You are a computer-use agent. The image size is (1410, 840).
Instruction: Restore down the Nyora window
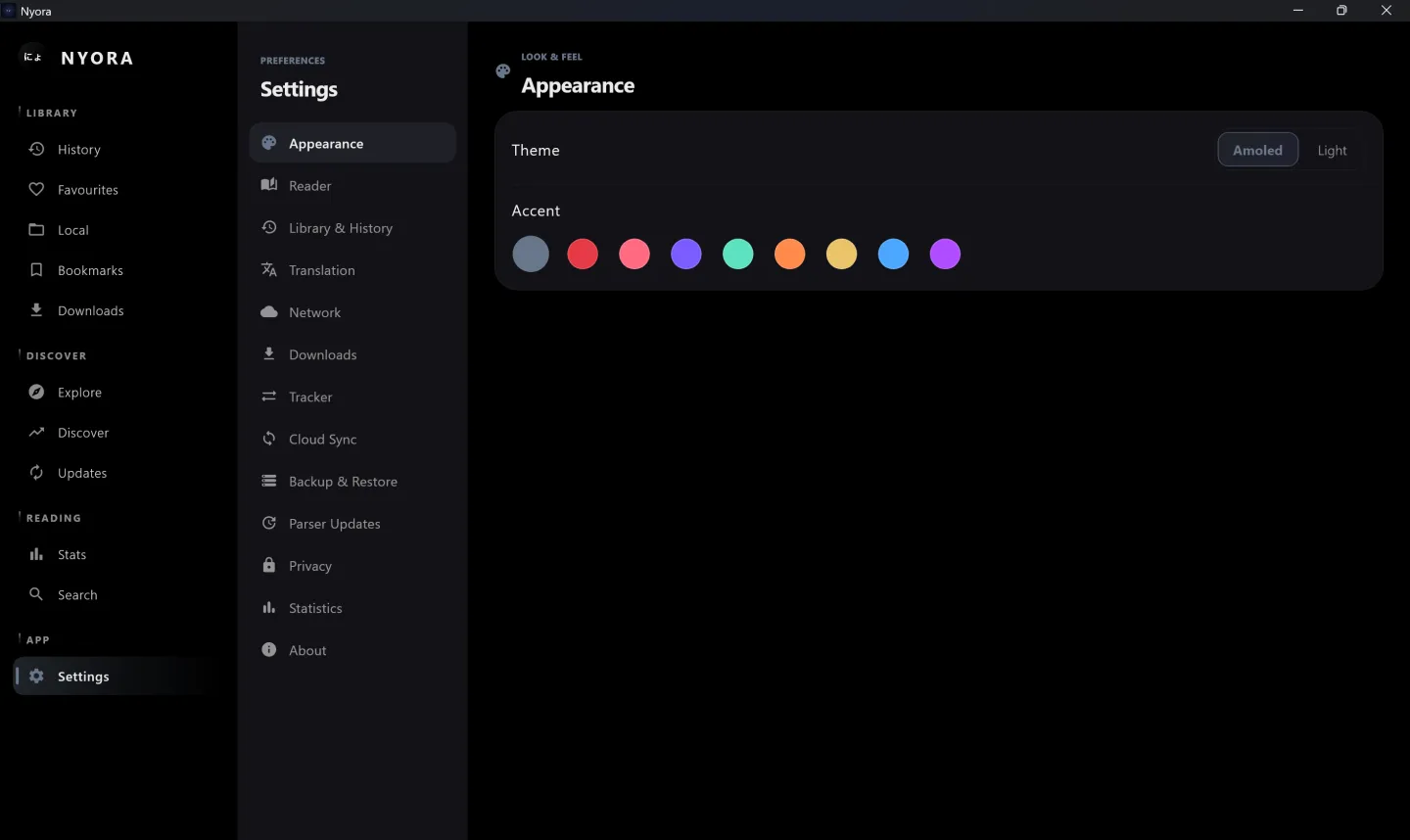point(1342,10)
